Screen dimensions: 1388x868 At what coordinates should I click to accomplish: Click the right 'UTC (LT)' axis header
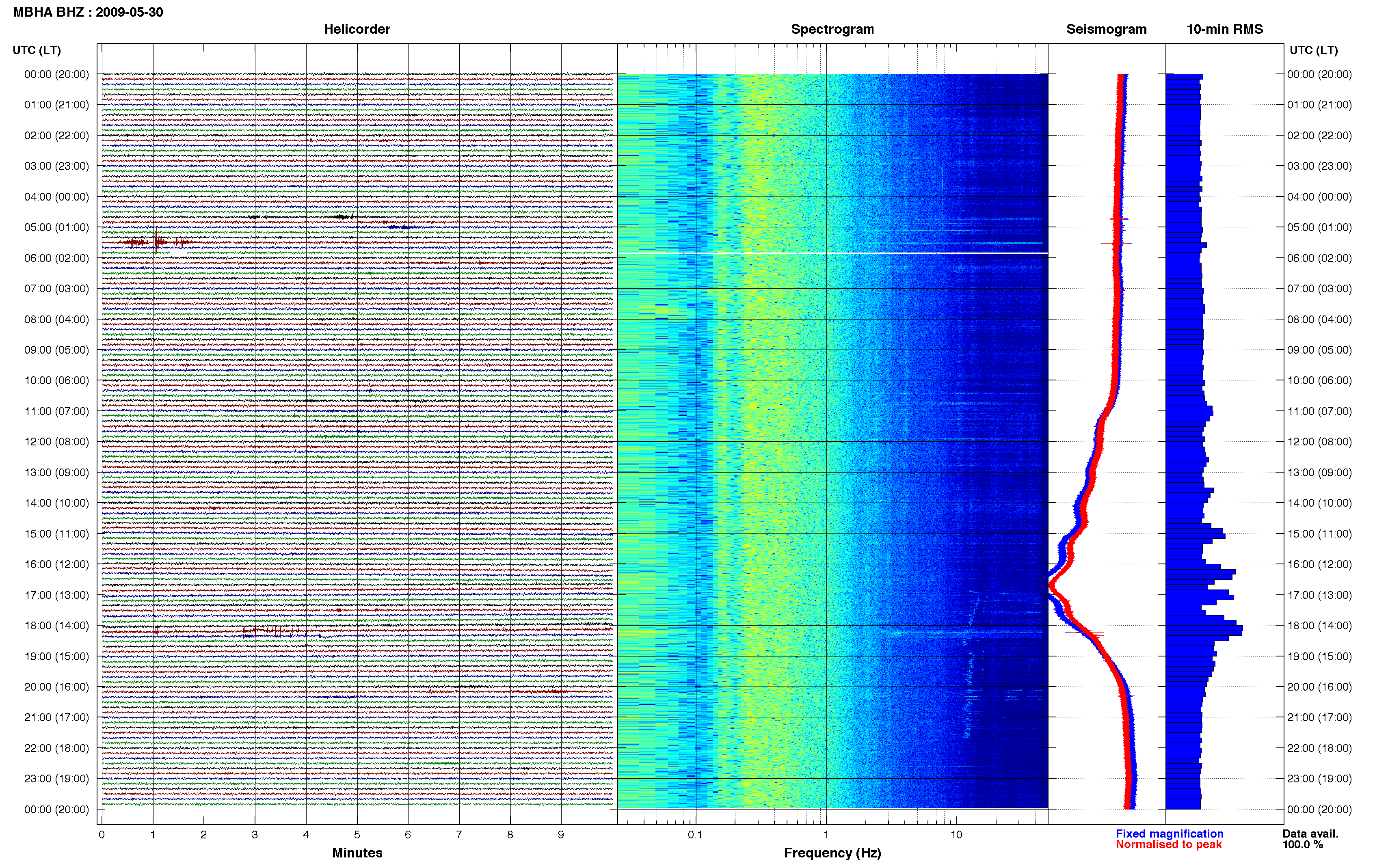(x=1313, y=50)
